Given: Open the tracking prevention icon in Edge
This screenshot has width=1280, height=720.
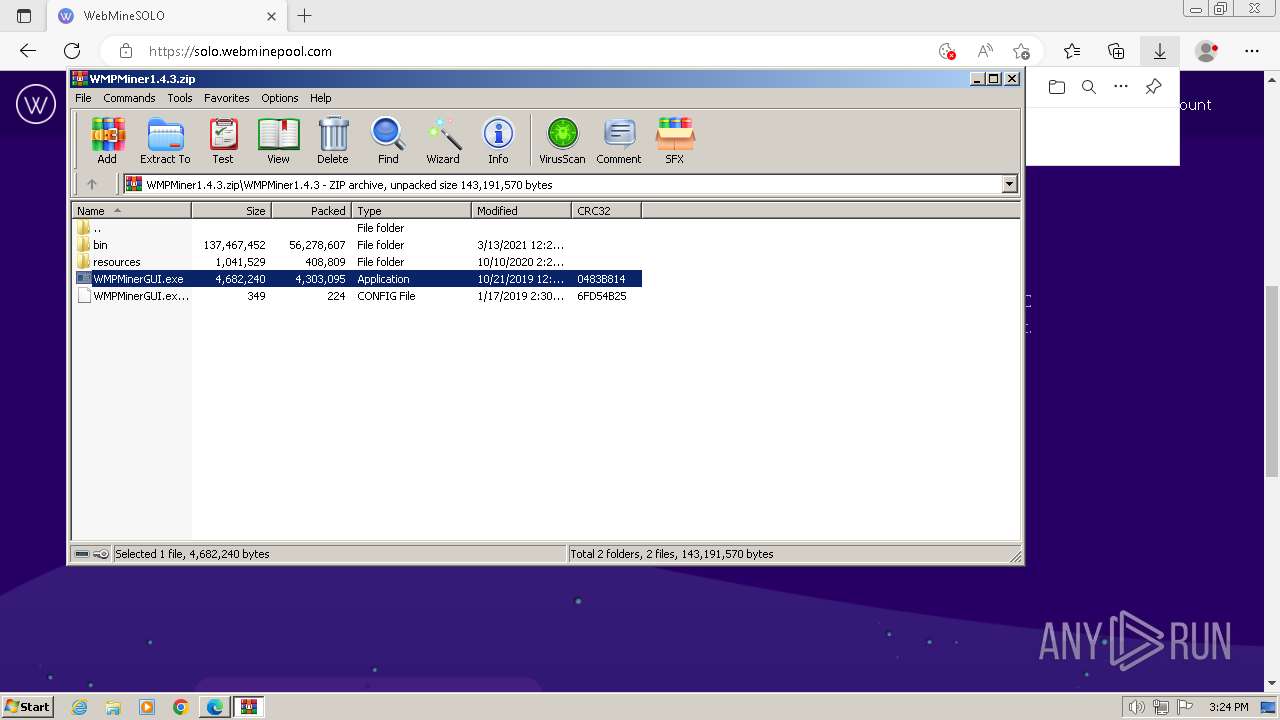Looking at the screenshot, I should coord(947,51).
